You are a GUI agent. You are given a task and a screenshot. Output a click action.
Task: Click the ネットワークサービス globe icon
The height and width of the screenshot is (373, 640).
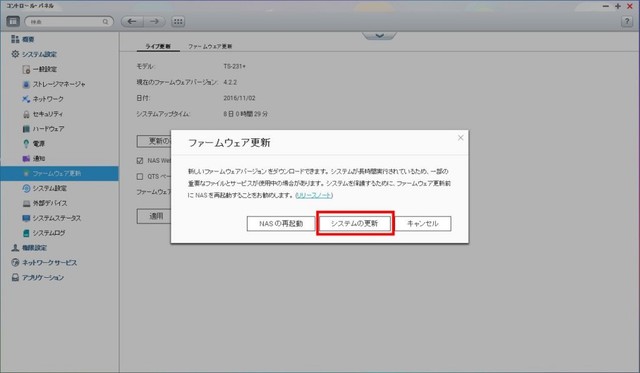pos(15,262)
